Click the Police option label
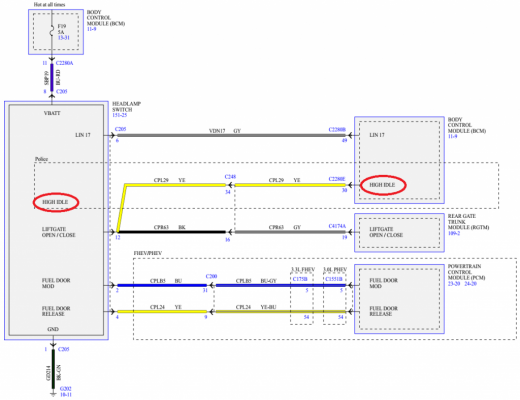The image size is (520, 400). pyautogui.click(x=41, y=159)
